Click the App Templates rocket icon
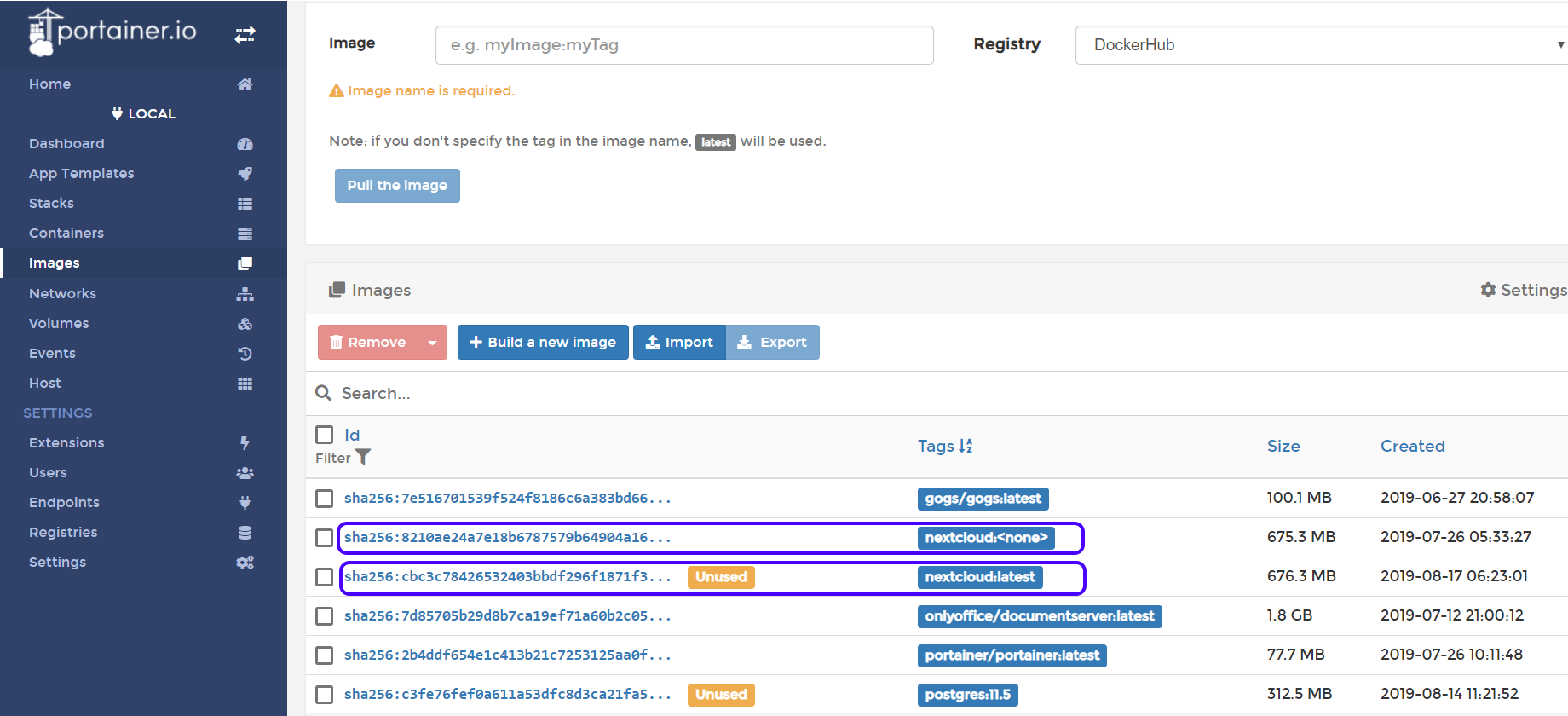Image resolution: width=1568 pixels, height=716 pixels. [x=245, y=174]
